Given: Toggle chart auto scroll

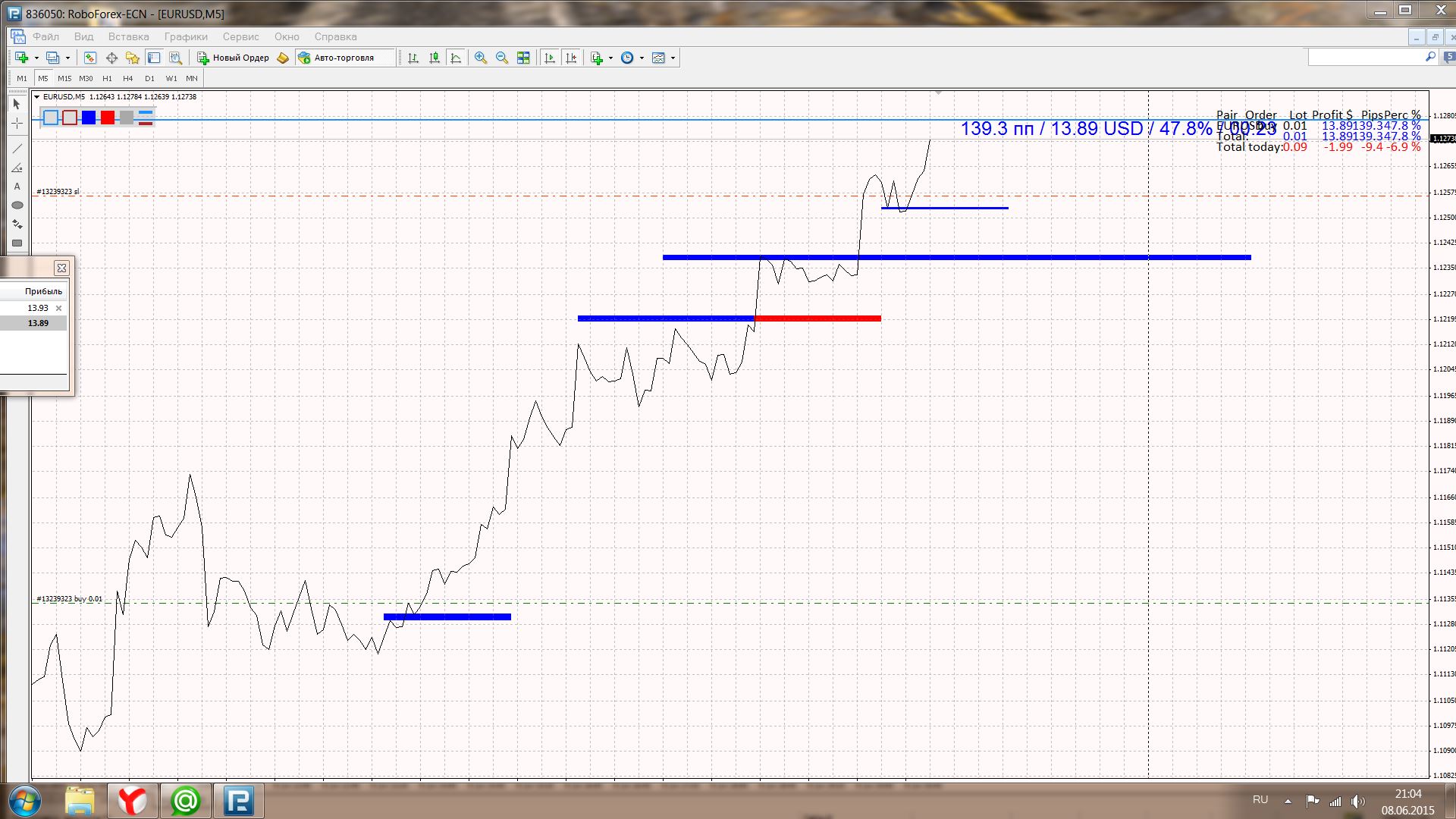Looking at the screenshot, I should click(551, 58).
